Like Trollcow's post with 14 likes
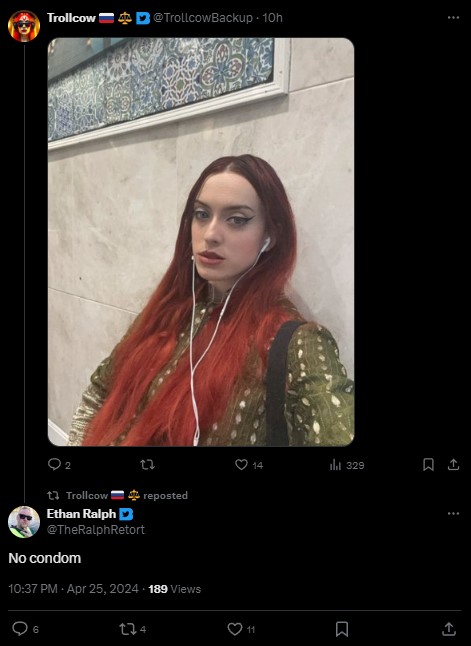This screenshot has width=471, height=646. pos(249,465)
